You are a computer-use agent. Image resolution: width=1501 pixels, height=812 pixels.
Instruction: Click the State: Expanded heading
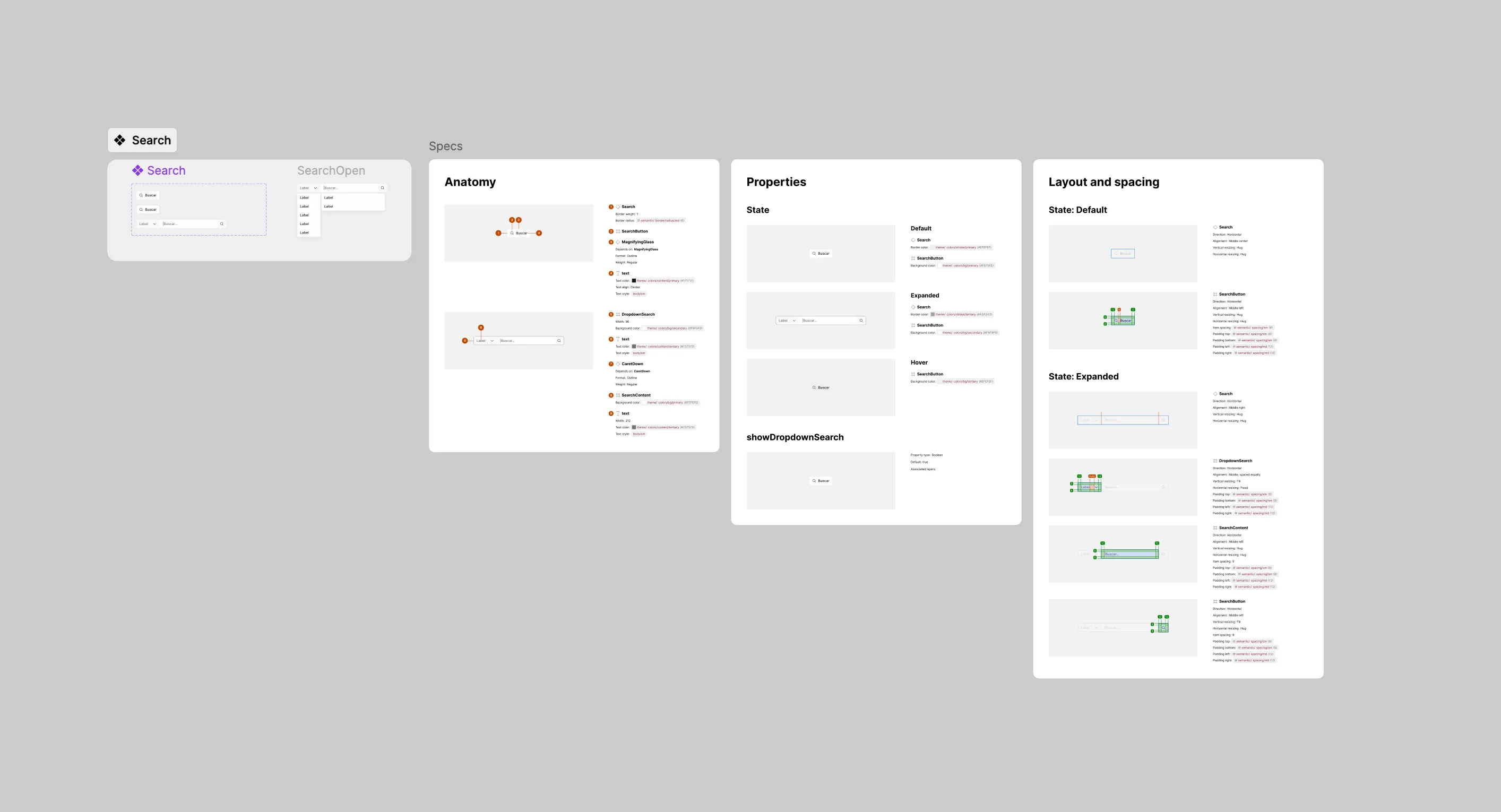point(1083,376)
